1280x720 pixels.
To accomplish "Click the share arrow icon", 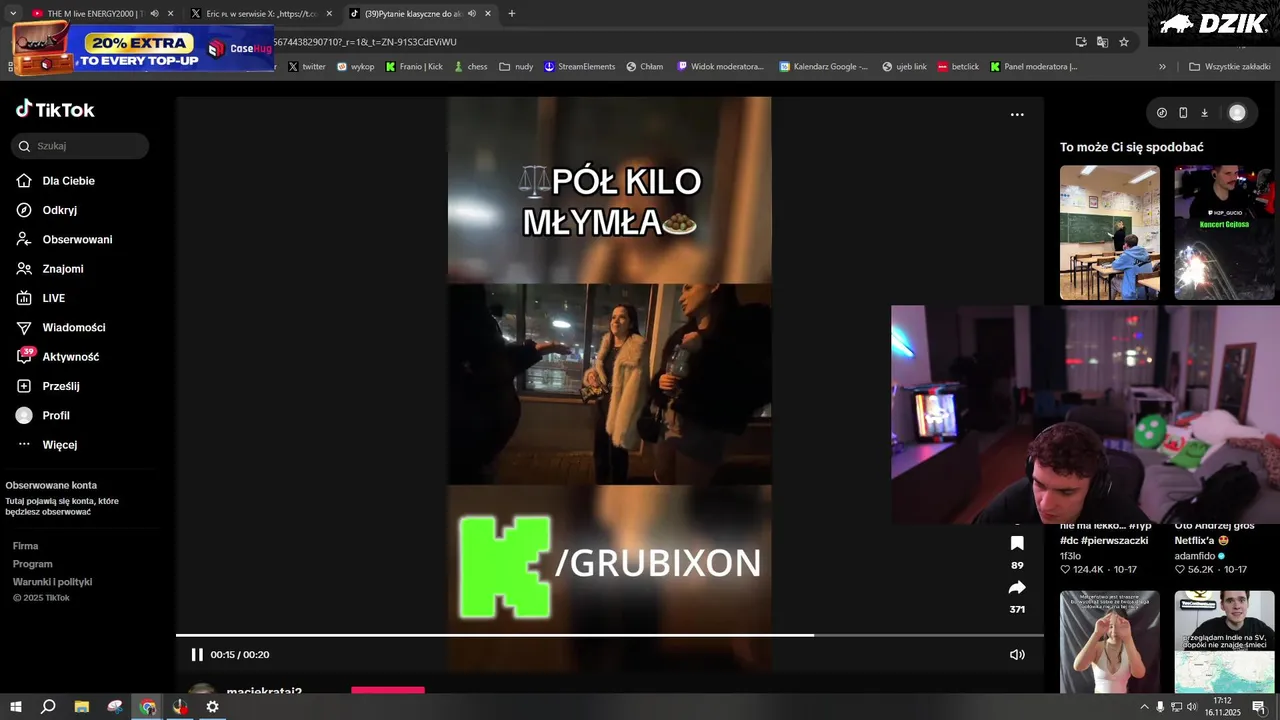I will click(1017, 587).
